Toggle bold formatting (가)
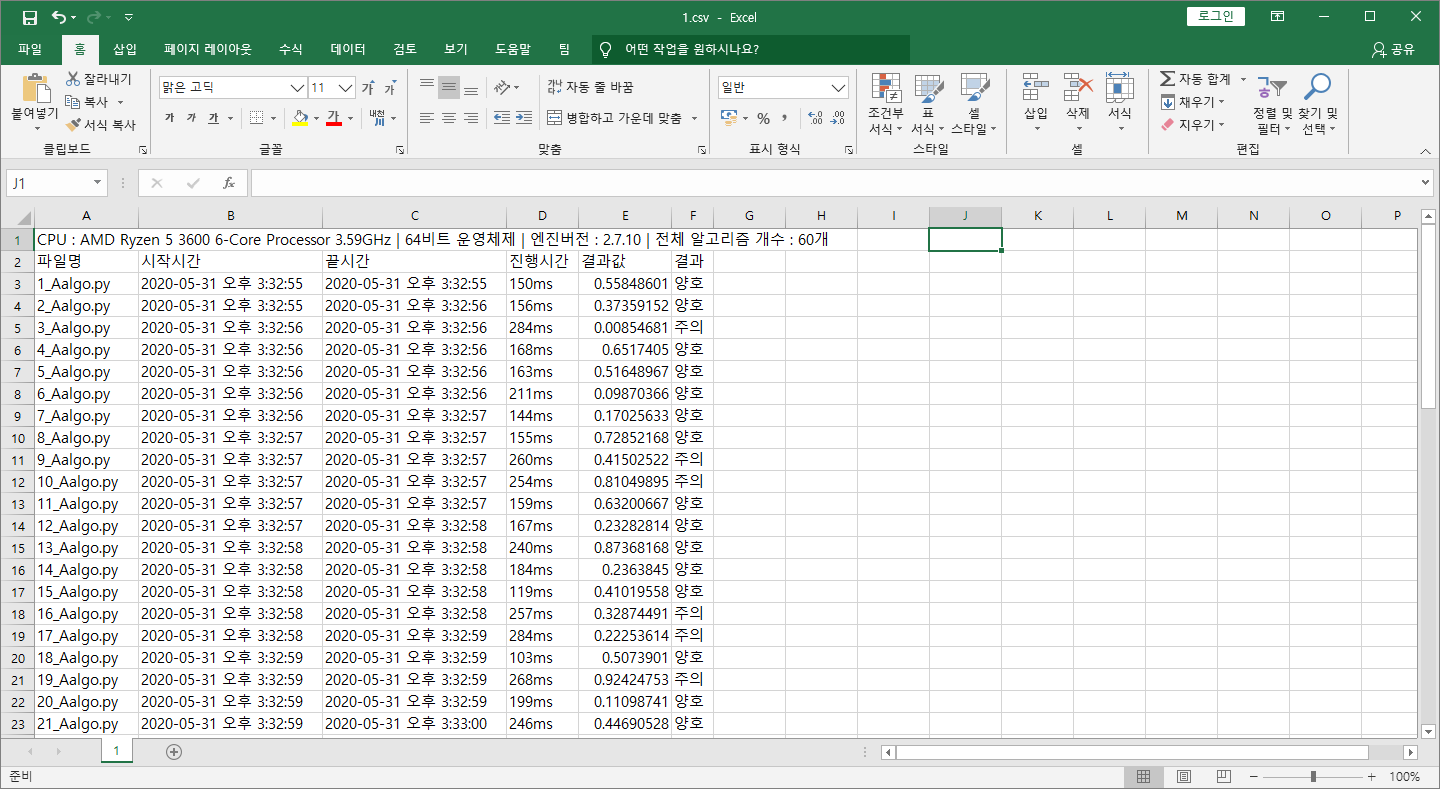 169,118
